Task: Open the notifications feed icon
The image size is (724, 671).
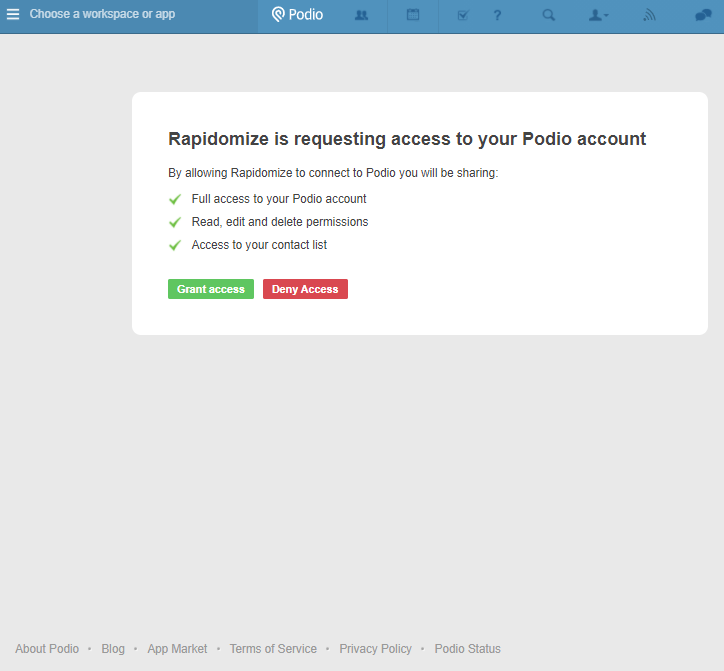Action: (649, 15)
